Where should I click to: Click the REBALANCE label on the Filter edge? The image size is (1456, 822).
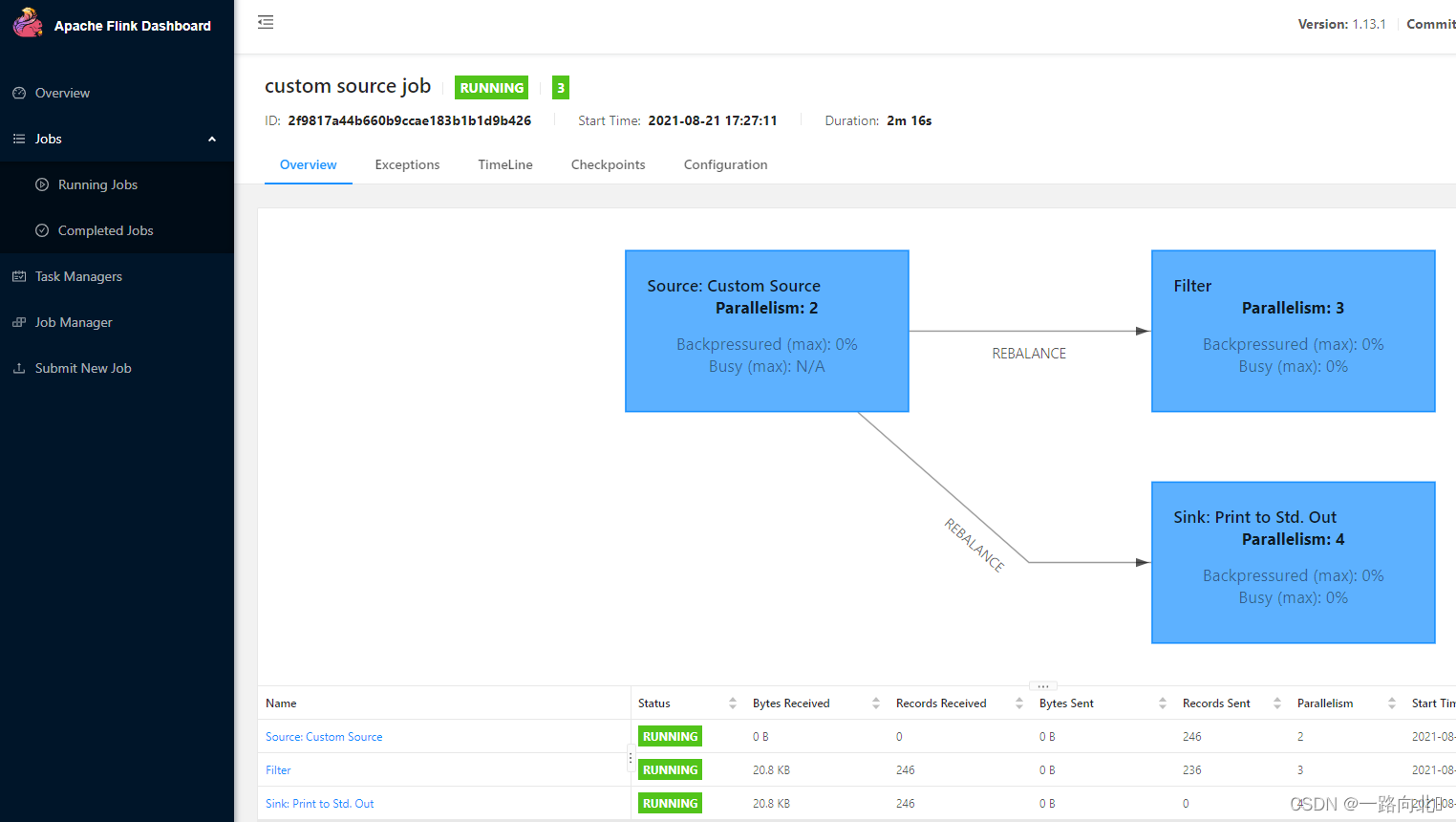point(1029,354)
